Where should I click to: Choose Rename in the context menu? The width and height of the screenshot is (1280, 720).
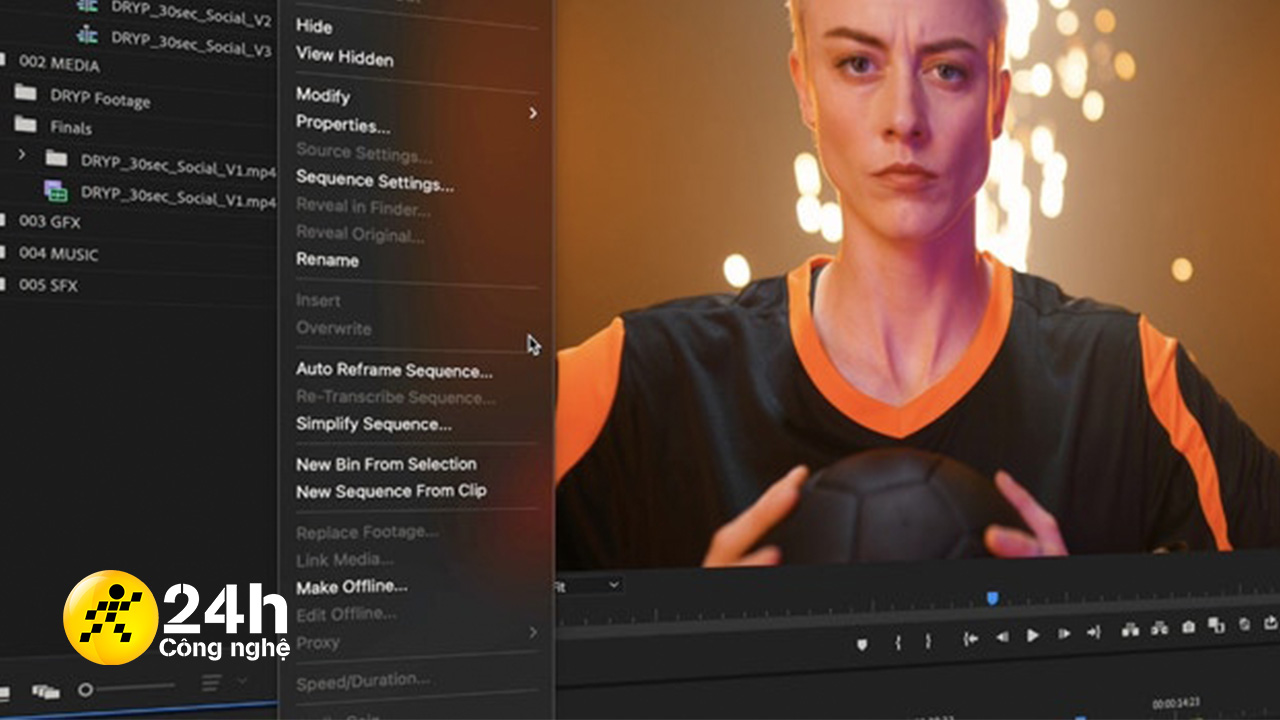(327, 260)
